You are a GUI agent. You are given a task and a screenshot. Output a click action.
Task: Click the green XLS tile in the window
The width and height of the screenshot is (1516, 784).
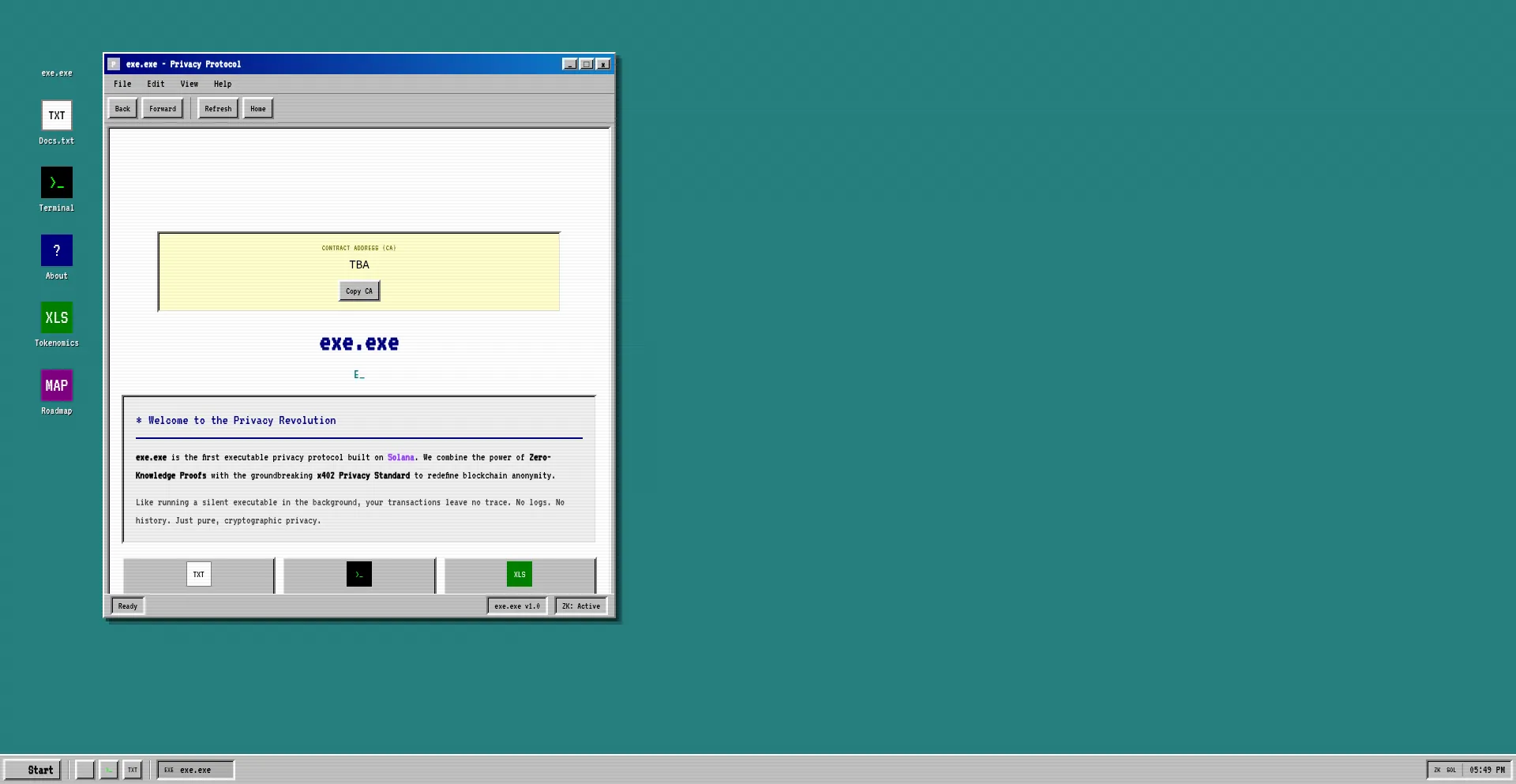click(x=520, y=574)
